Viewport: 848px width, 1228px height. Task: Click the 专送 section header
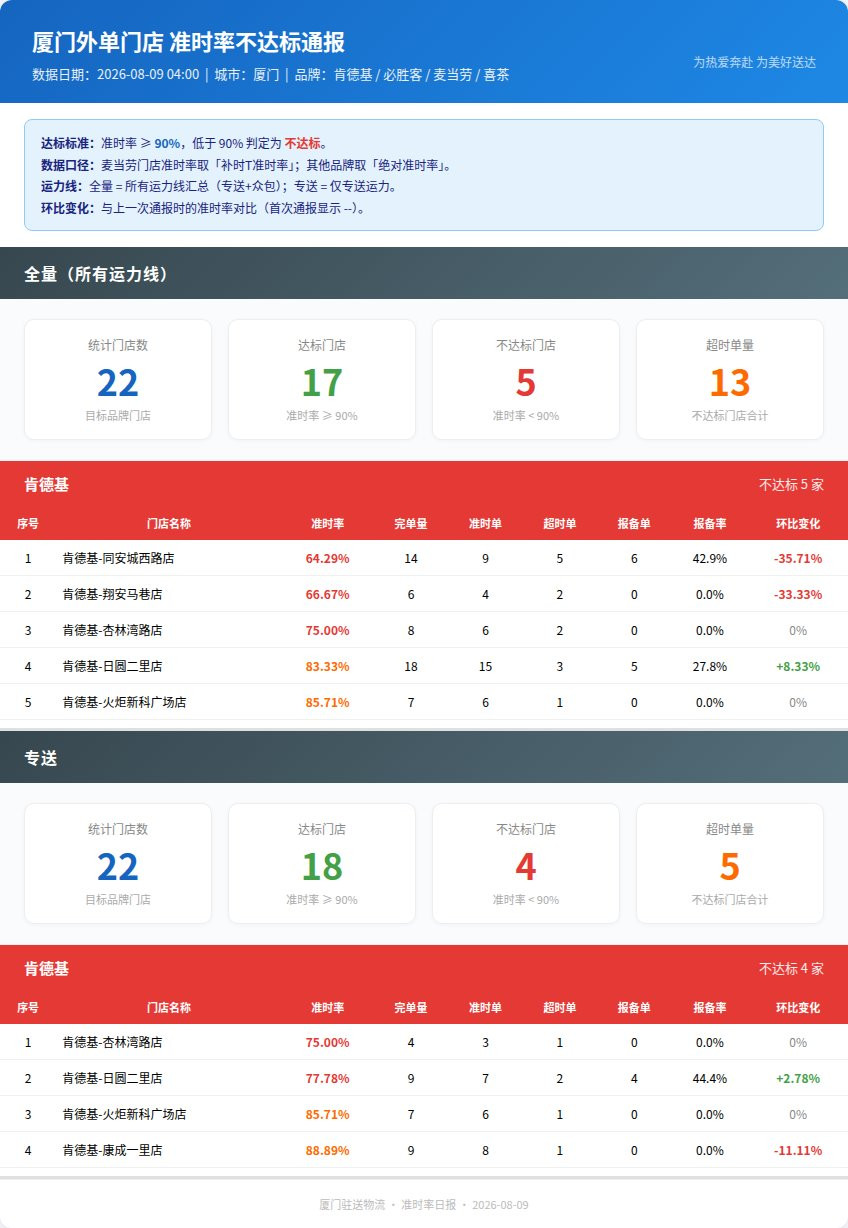[x=424, y=758]
